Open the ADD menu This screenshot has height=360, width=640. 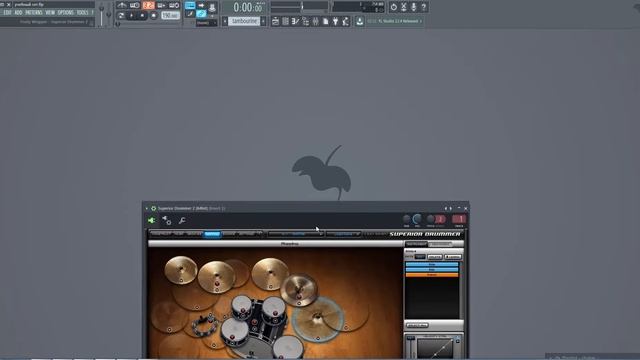coord(18,13)
